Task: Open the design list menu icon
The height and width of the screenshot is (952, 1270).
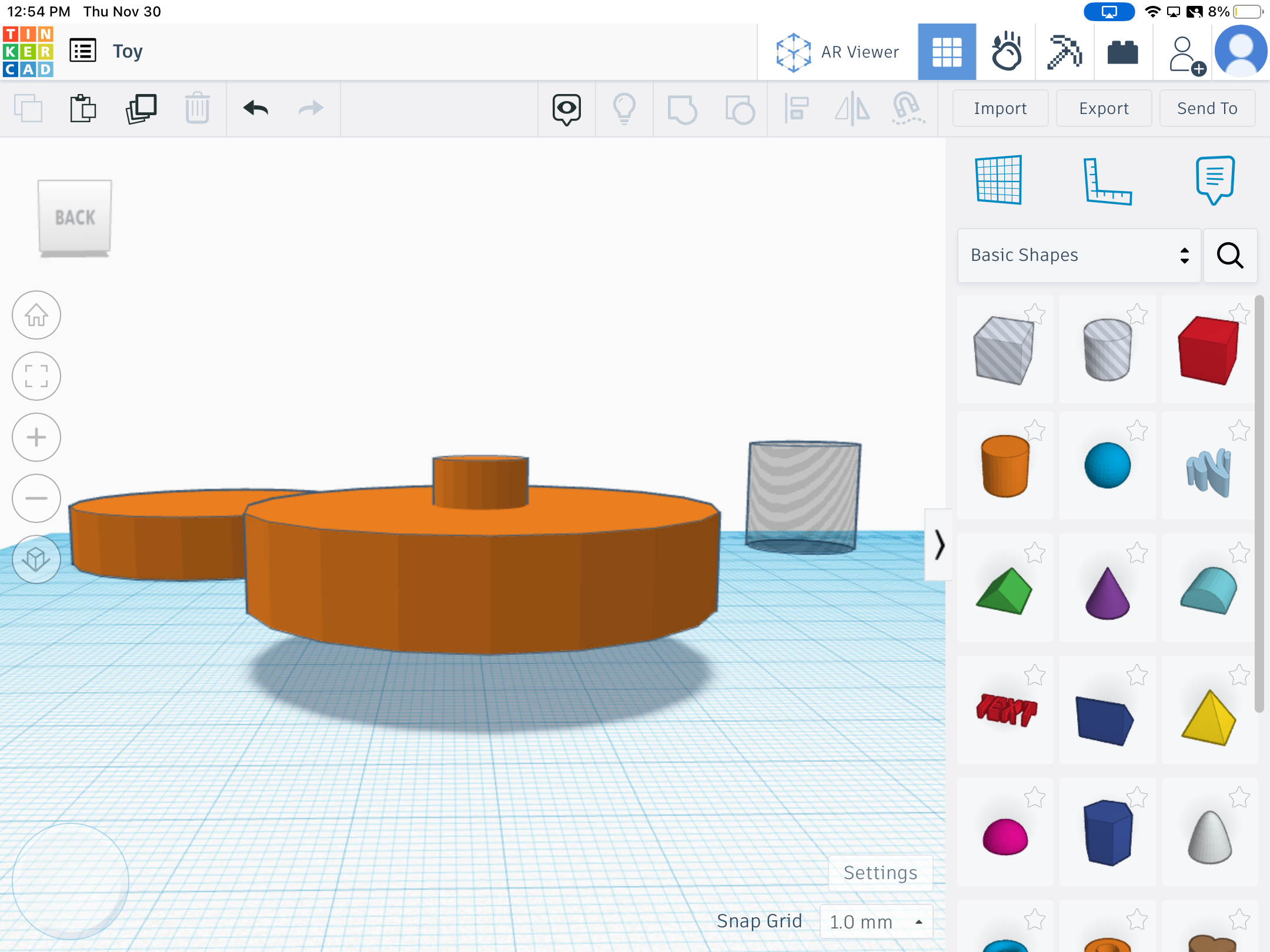Action: click(x=83, y=51)
